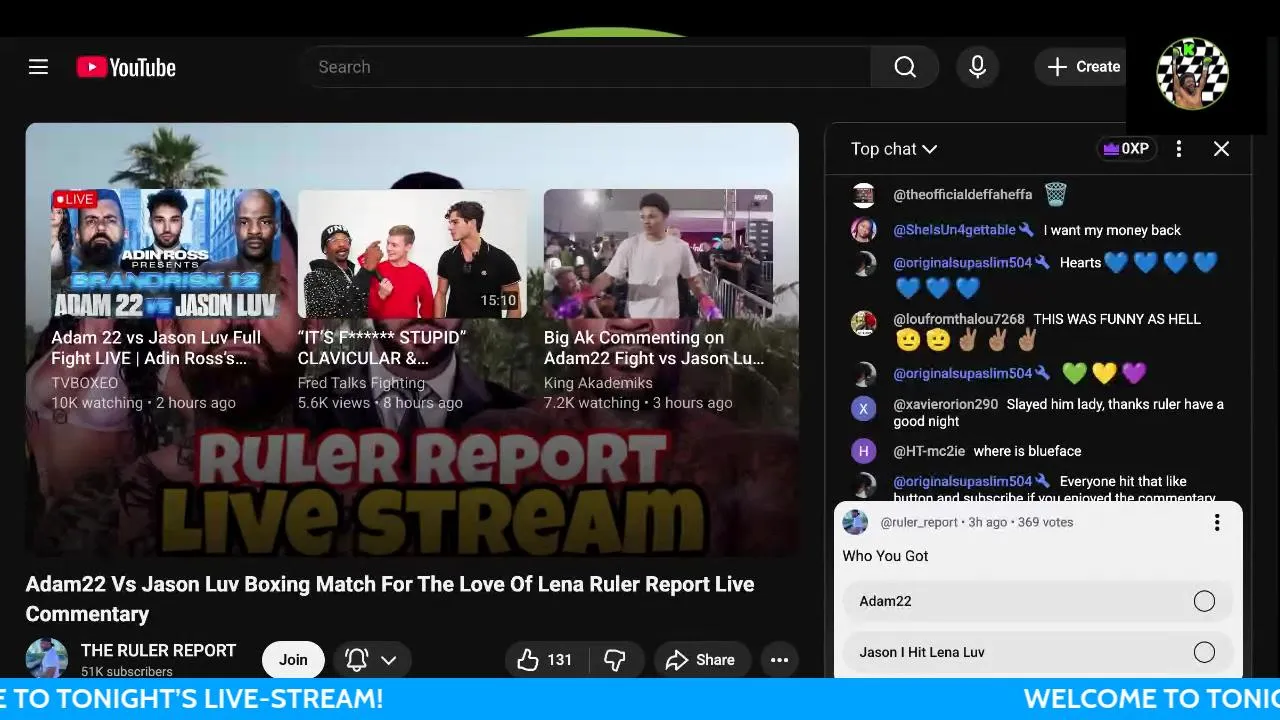Click the search magnifier button
The image size is (1280, 720).
[x=905, y=67]
